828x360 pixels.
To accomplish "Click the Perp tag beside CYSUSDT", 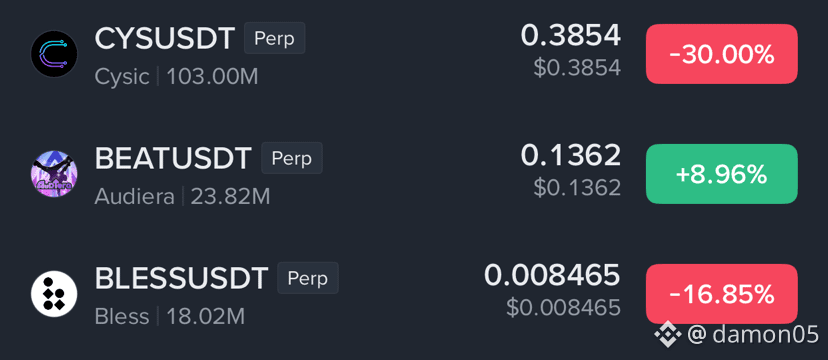I will pyautogui.click(x=275, y=38).
